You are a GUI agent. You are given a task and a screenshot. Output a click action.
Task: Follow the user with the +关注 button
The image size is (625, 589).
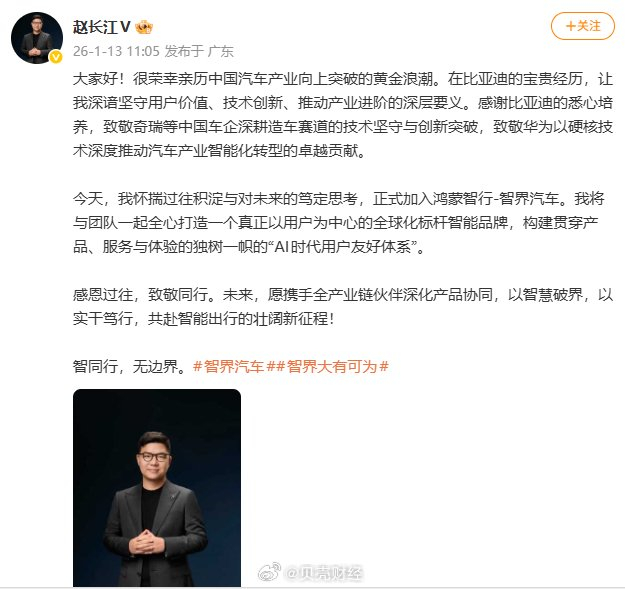coord(583,26)
